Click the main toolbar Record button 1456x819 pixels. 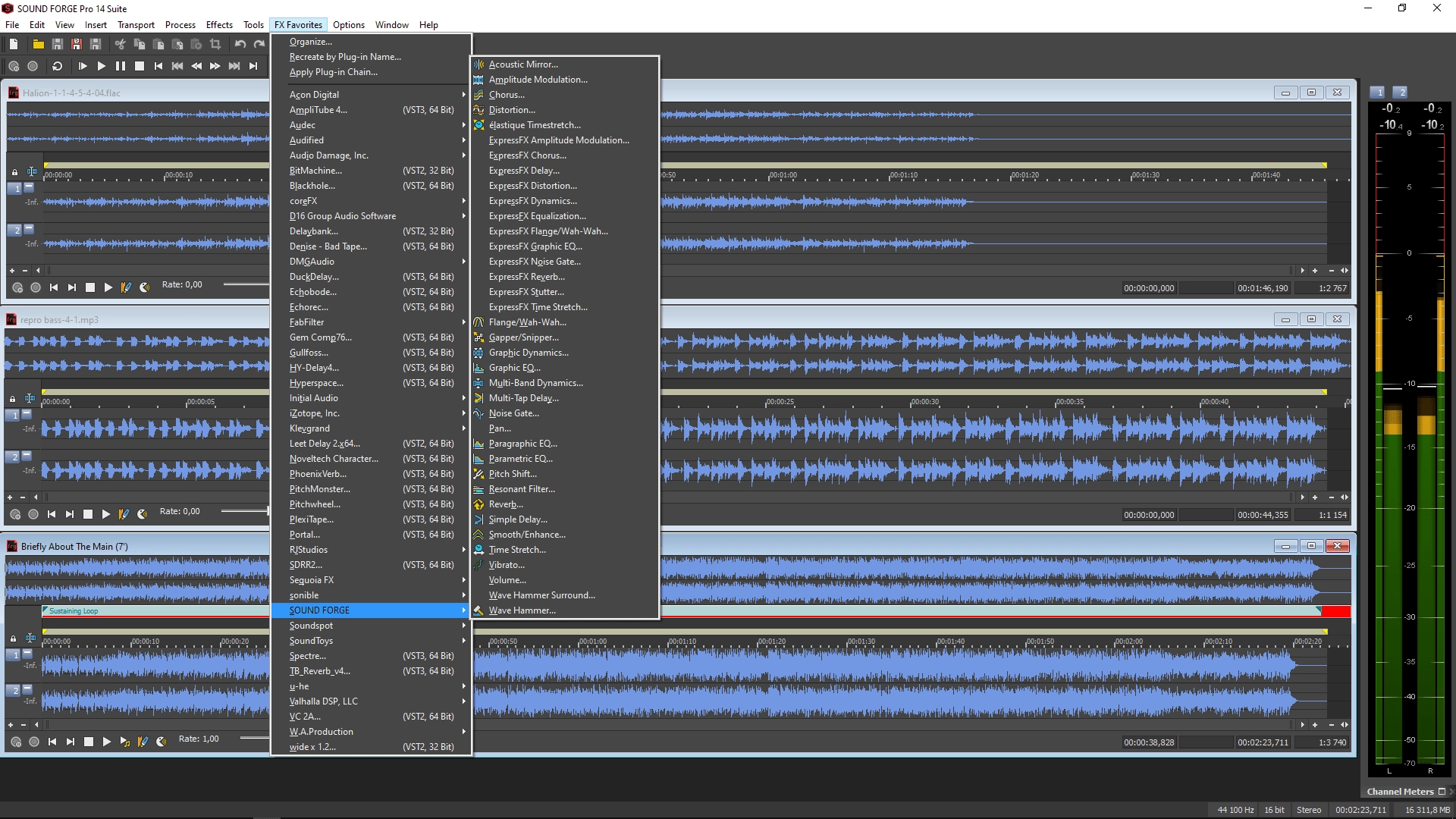[33, 67]
